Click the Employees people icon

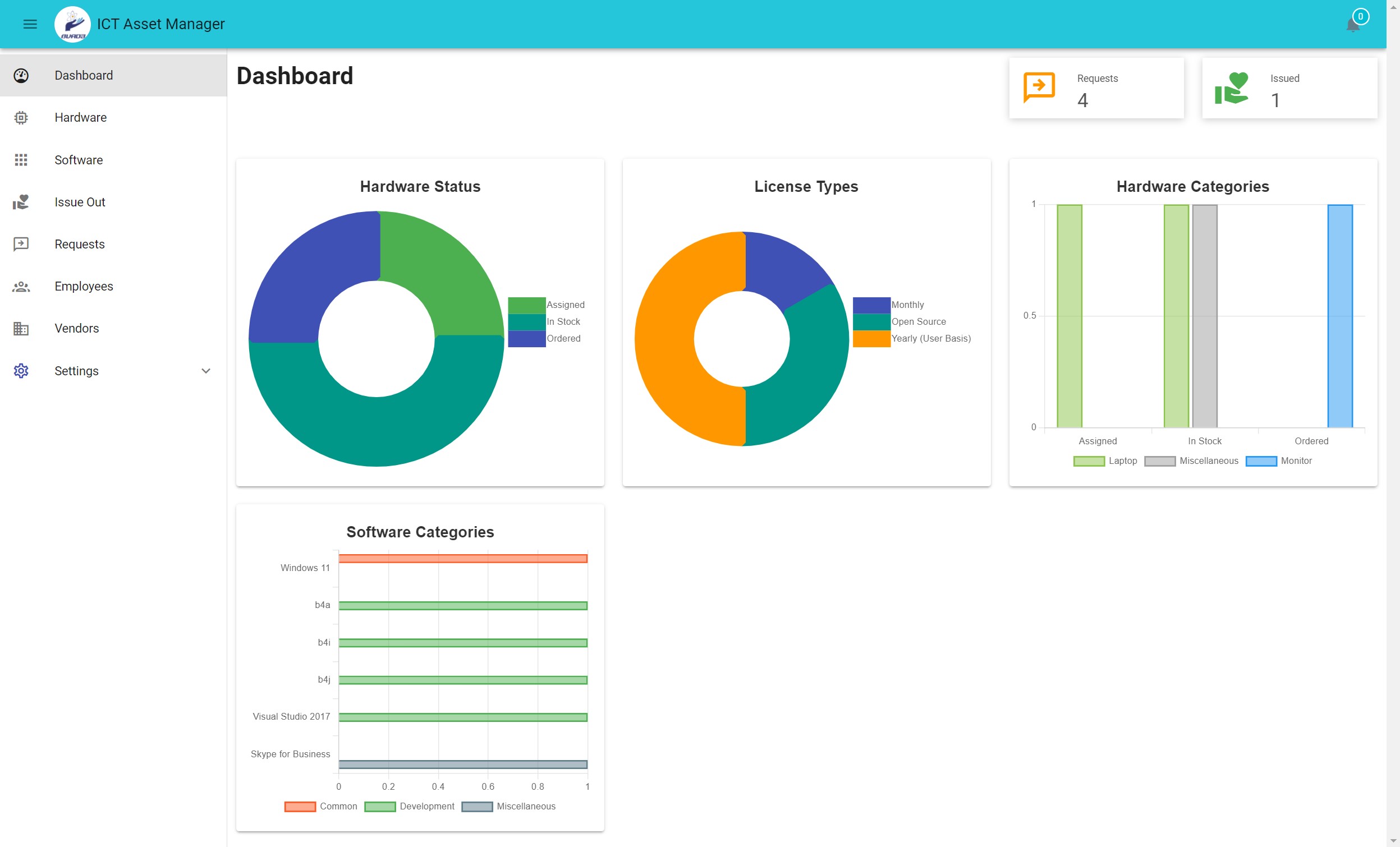point(21,286)
